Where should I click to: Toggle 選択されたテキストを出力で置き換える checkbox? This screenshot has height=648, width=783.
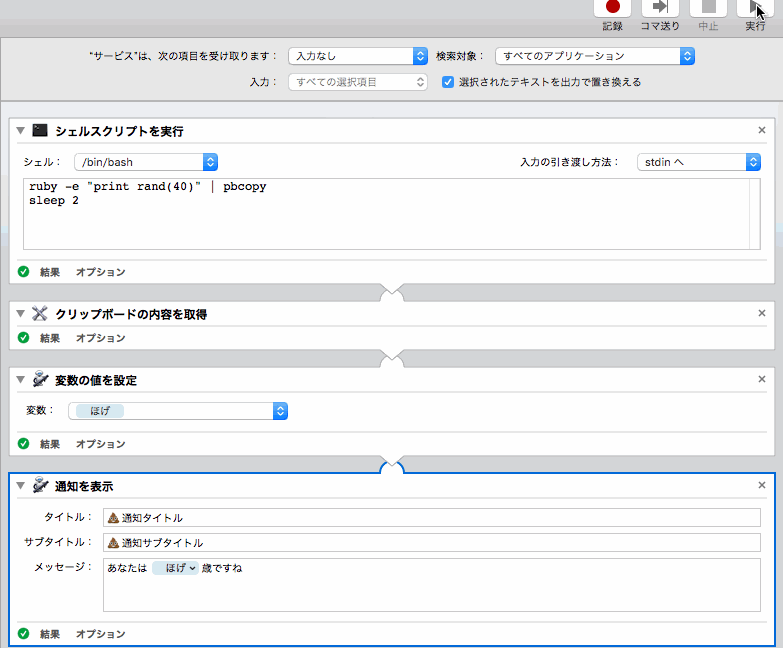point(448,82)
